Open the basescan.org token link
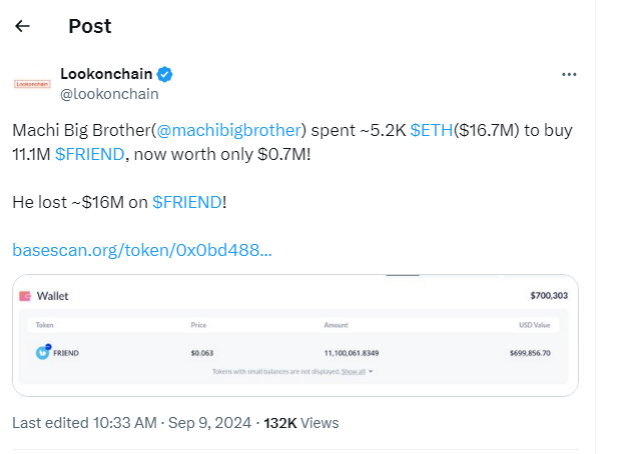The image size is (626, 454). pos(141,249)
